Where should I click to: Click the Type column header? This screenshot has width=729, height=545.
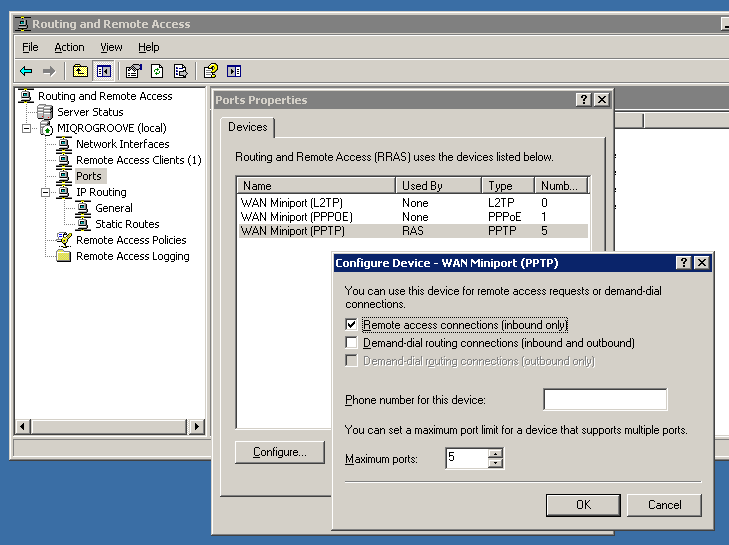pos(508,186)
